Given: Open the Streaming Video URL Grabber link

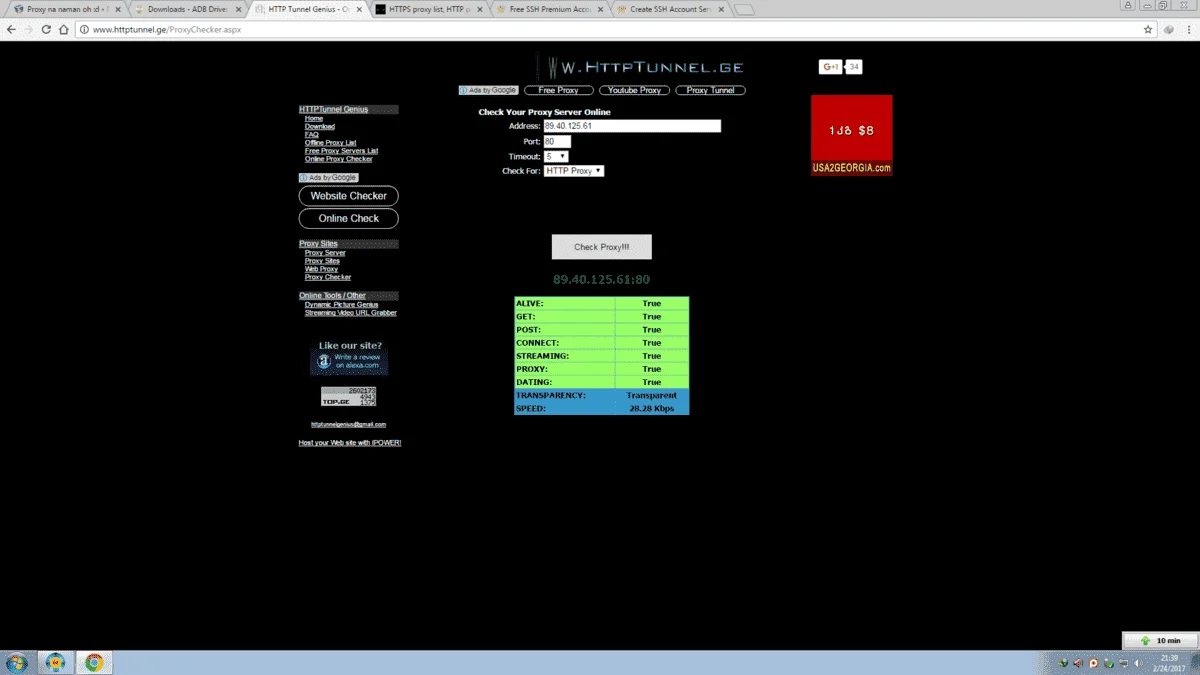Looking at the screenshot, I should tap(351, 313).
